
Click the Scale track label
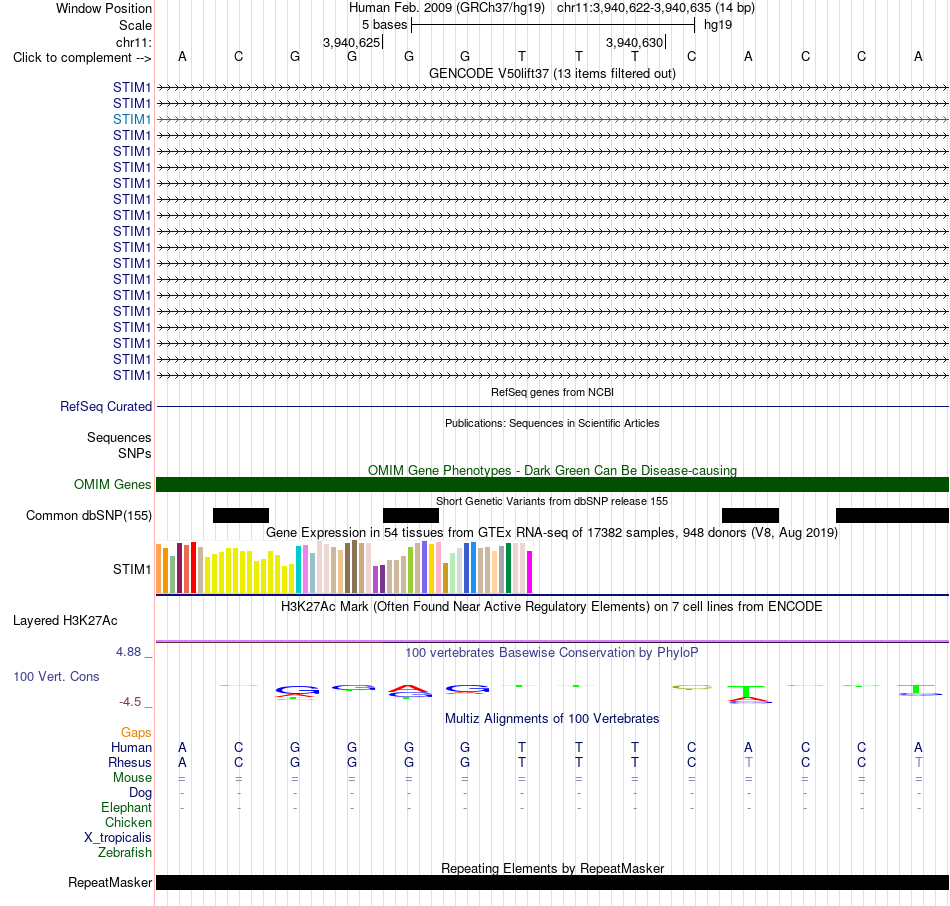pyautogui.click(x=135, y=25)
